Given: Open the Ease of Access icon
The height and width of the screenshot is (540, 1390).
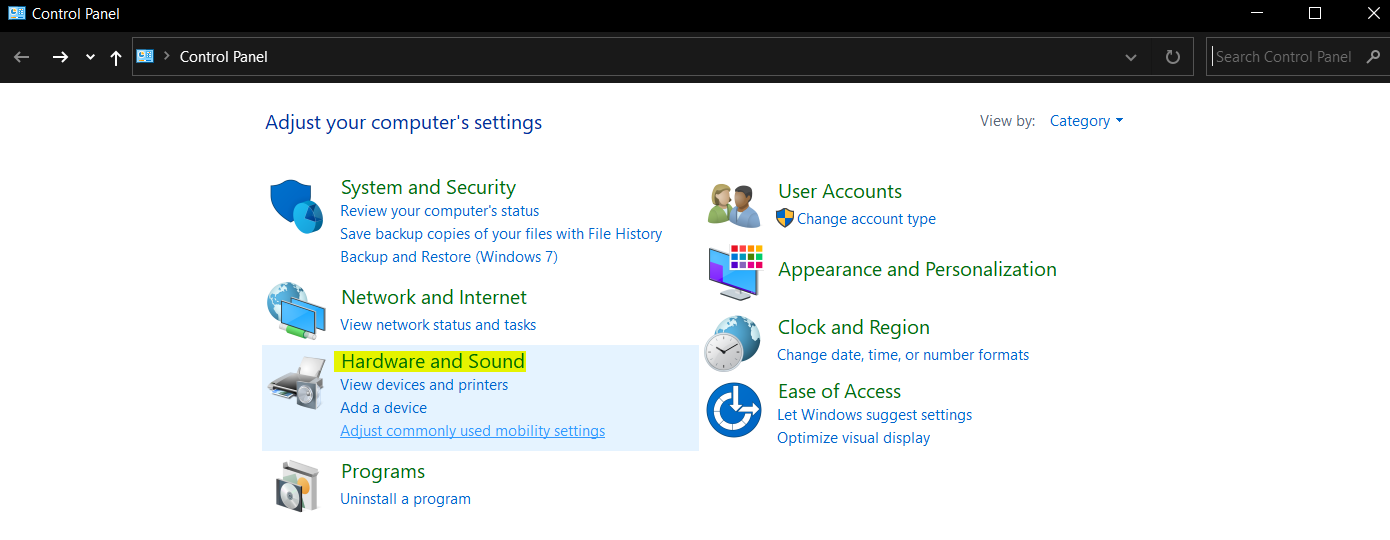Looking at the screenshot, I should (734, 409).
